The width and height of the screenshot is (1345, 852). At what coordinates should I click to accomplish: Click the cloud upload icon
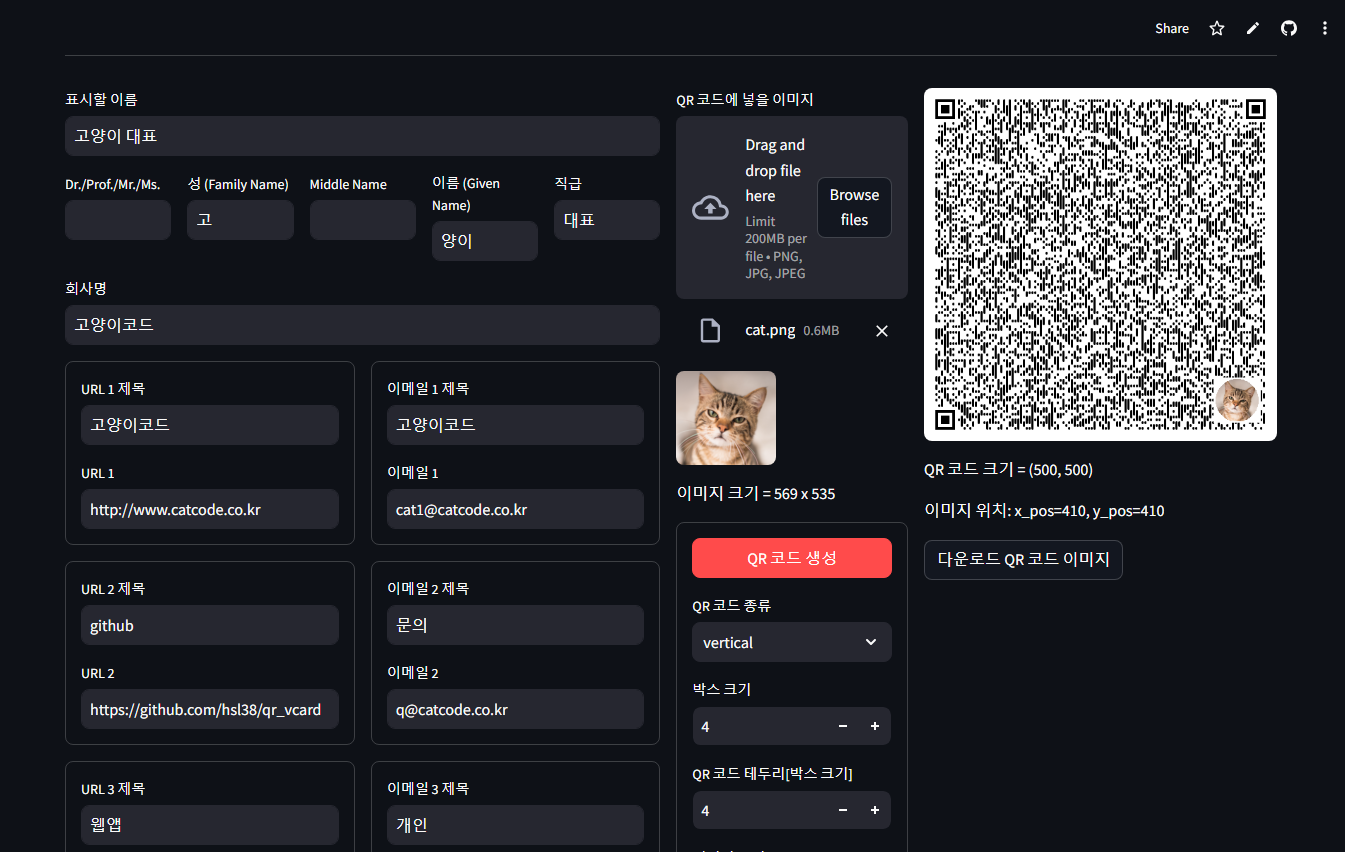(x=710, y=208)
